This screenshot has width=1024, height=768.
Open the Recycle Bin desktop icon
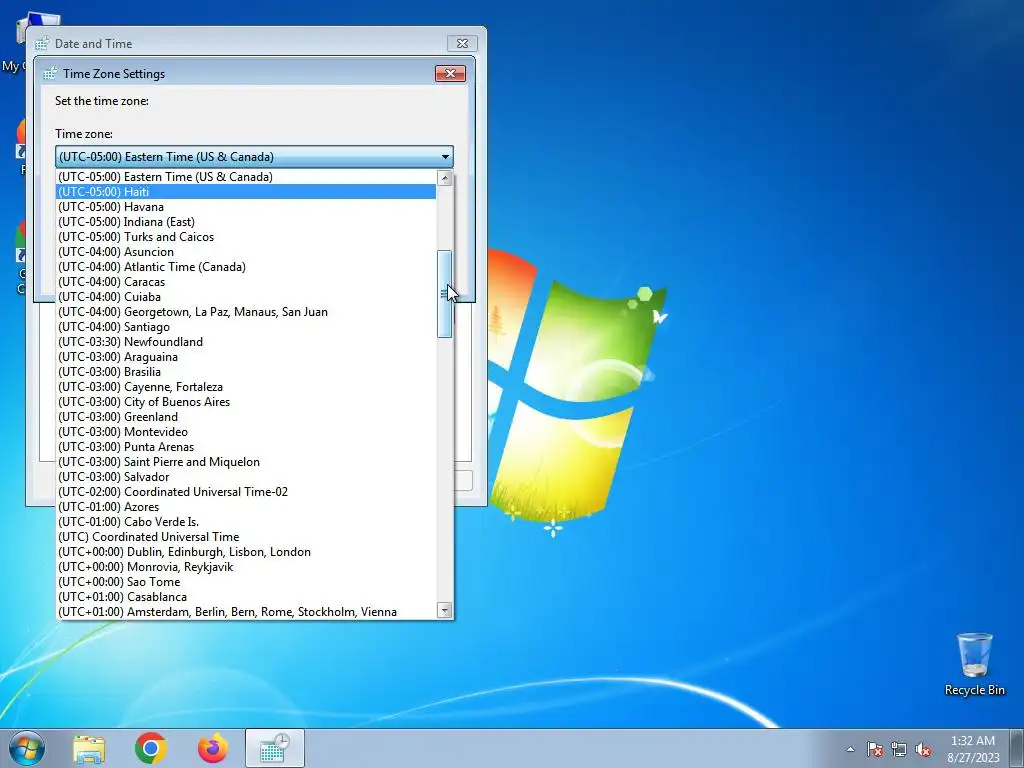coord(974,664)
